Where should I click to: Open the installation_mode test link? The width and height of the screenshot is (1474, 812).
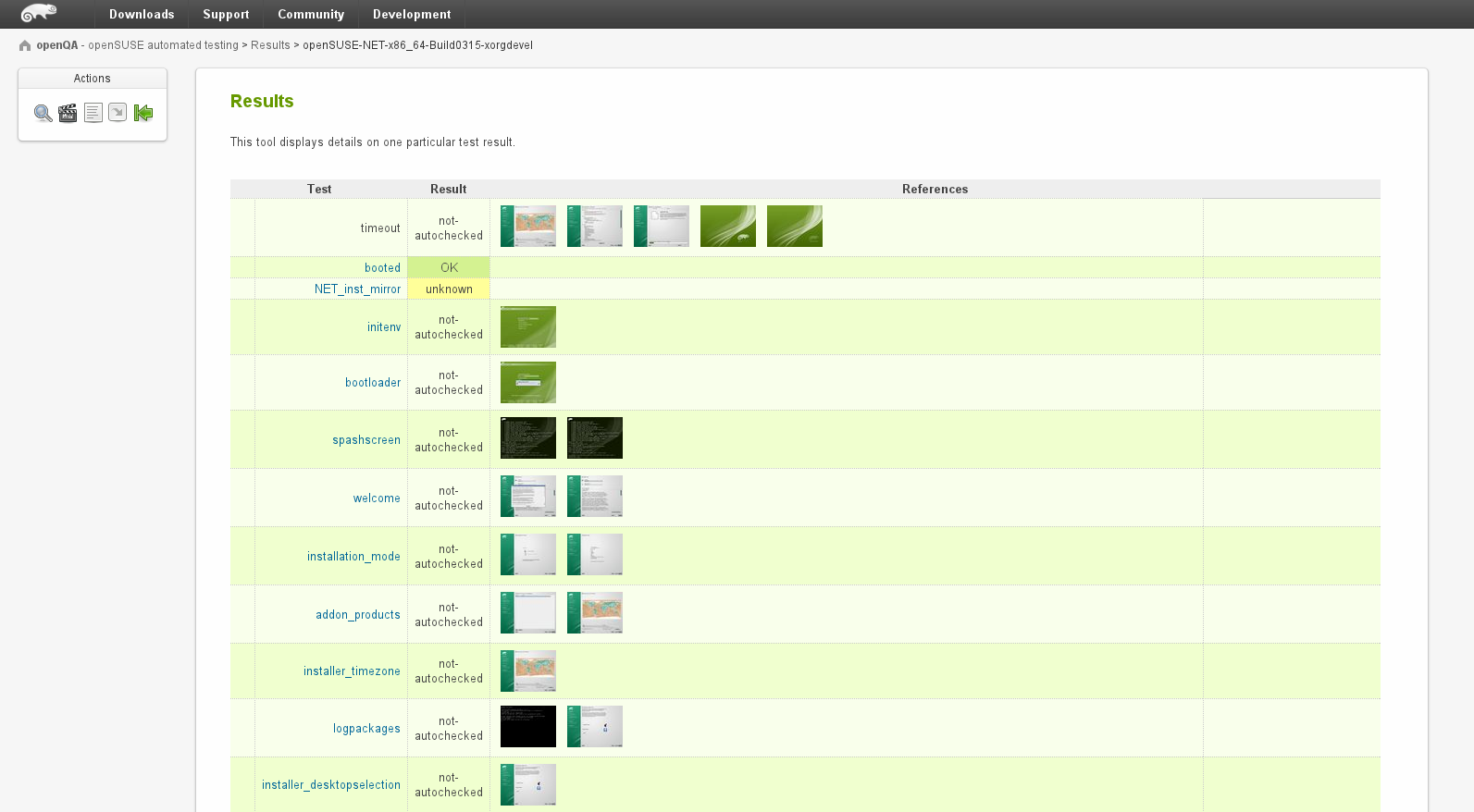tap(353, 557)
